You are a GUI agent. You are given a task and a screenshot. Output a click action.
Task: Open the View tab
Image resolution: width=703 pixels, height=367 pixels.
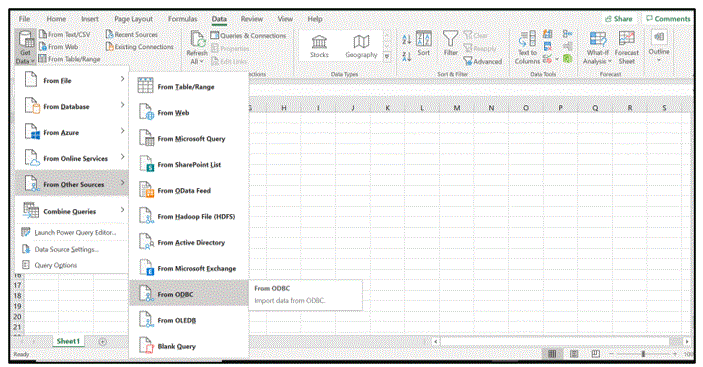pos(285,19)
